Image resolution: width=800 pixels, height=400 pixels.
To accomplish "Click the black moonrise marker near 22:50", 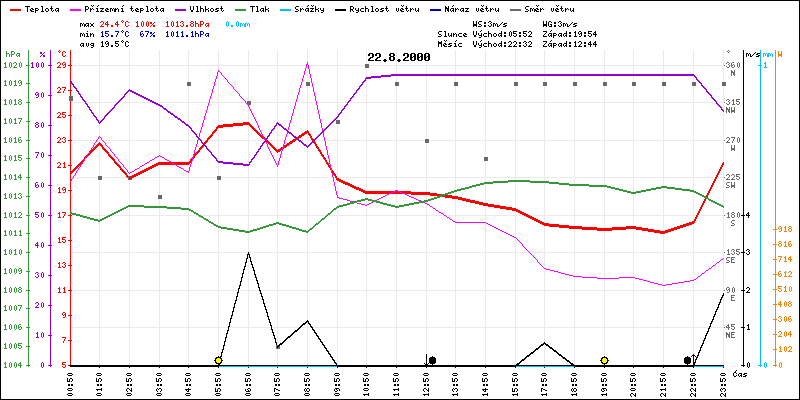I will point(688,360).
